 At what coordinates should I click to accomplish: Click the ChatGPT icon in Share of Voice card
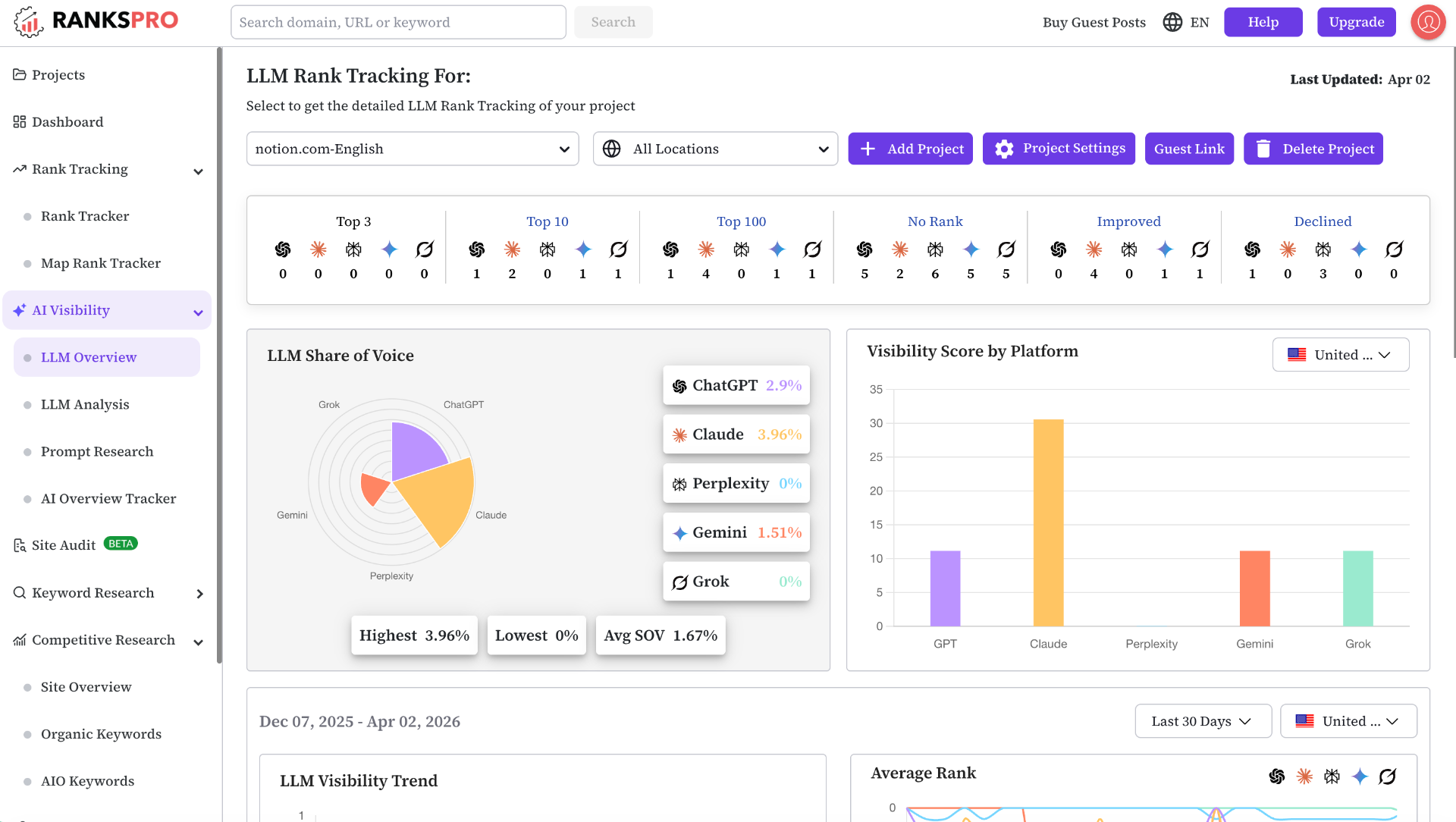pos(679,386)
